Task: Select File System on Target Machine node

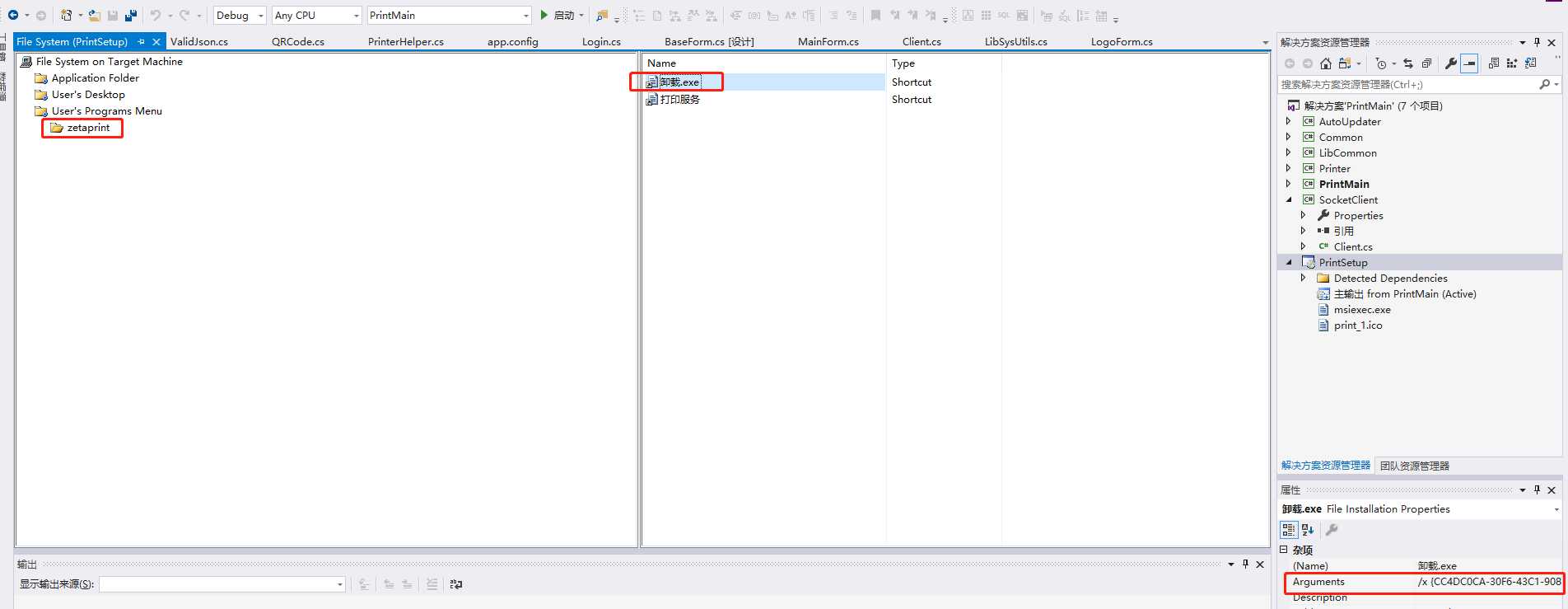Action: point(109,61)
